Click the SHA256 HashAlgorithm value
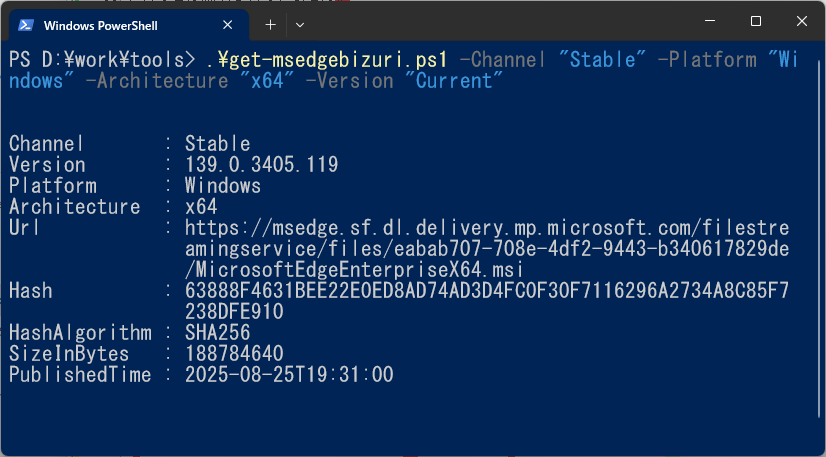This screenshot has height=457, width=826. coord(218,333)
